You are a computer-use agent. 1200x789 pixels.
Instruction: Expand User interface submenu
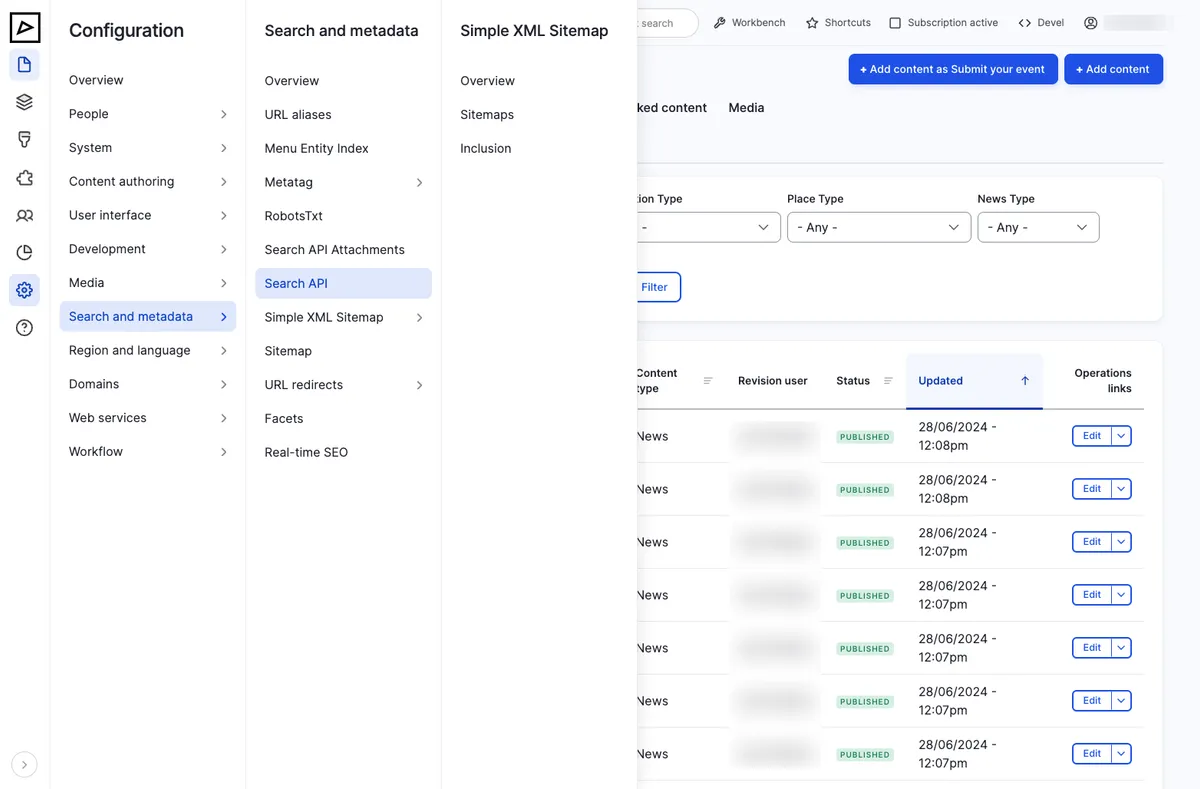tap(223, 216)
